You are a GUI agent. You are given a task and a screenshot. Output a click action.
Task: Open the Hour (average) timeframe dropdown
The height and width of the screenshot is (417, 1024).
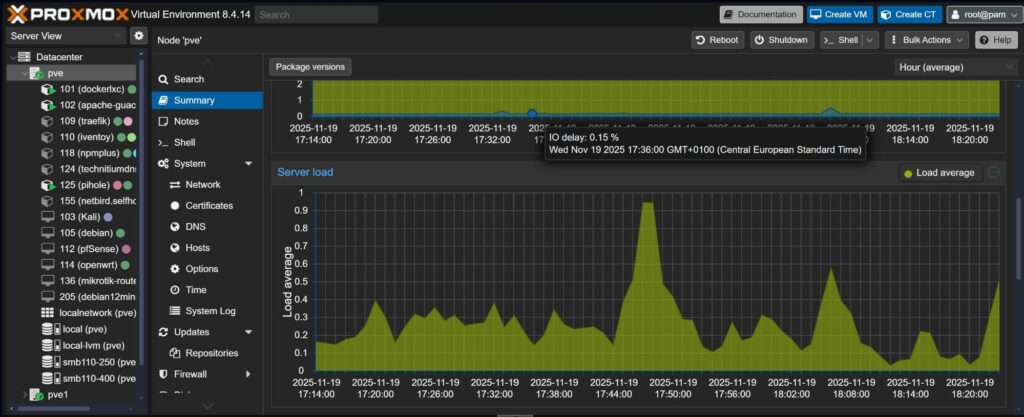955,67
